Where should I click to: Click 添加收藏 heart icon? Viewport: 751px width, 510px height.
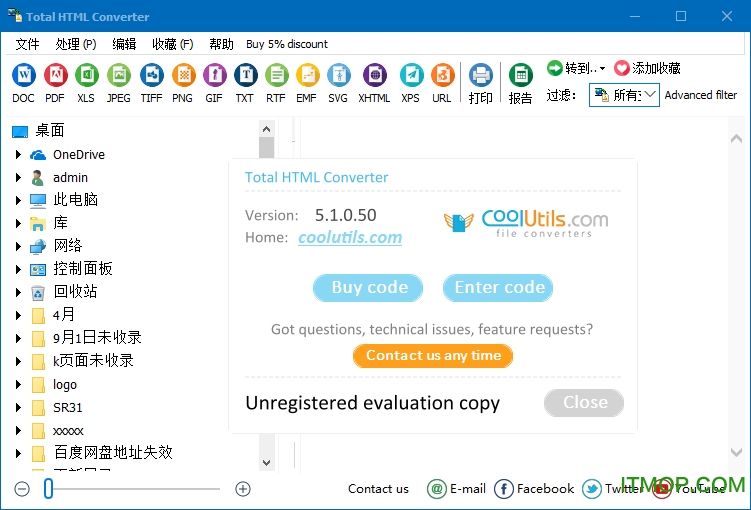[x=622, y=68]
